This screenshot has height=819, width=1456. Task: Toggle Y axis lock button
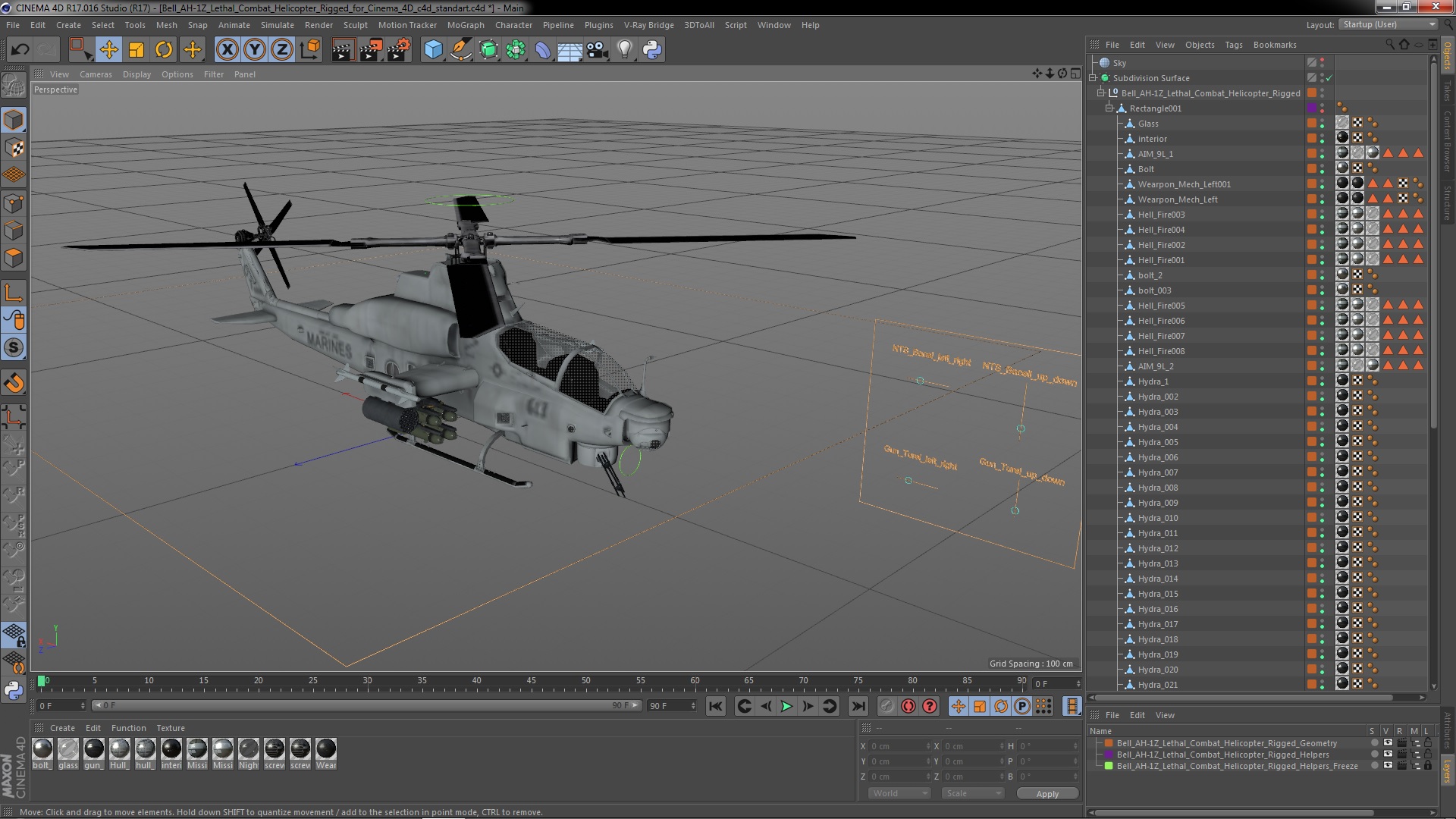click(255, 50)
